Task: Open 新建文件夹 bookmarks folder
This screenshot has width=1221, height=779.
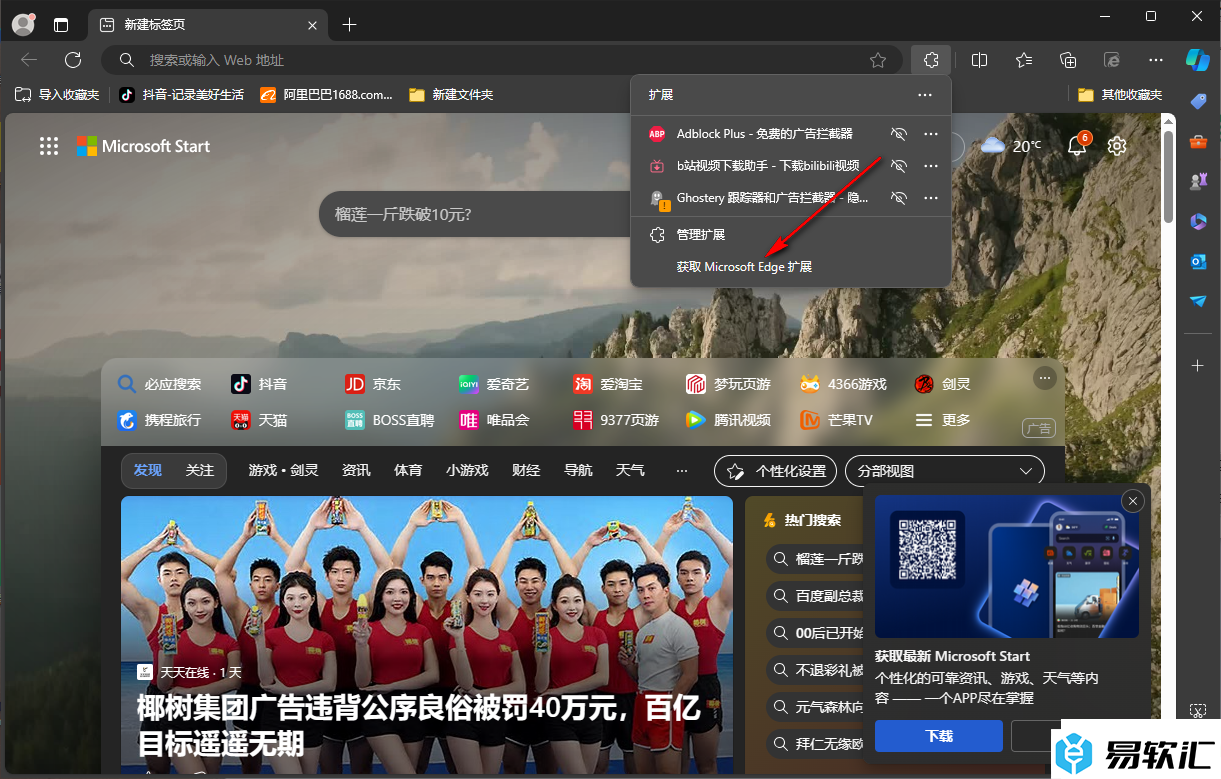Action: [451, 94]
